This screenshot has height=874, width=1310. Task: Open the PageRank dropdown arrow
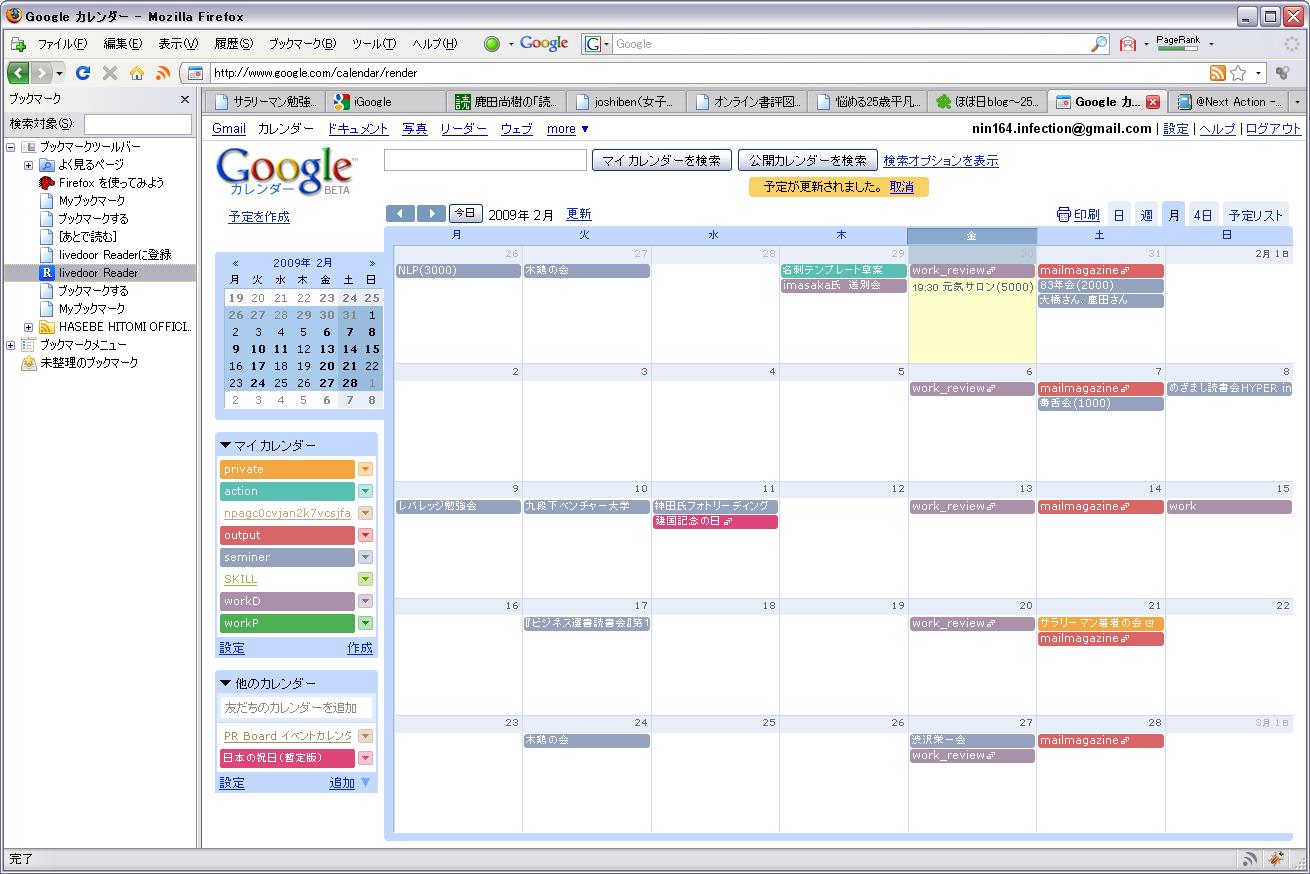point(1211,44)
